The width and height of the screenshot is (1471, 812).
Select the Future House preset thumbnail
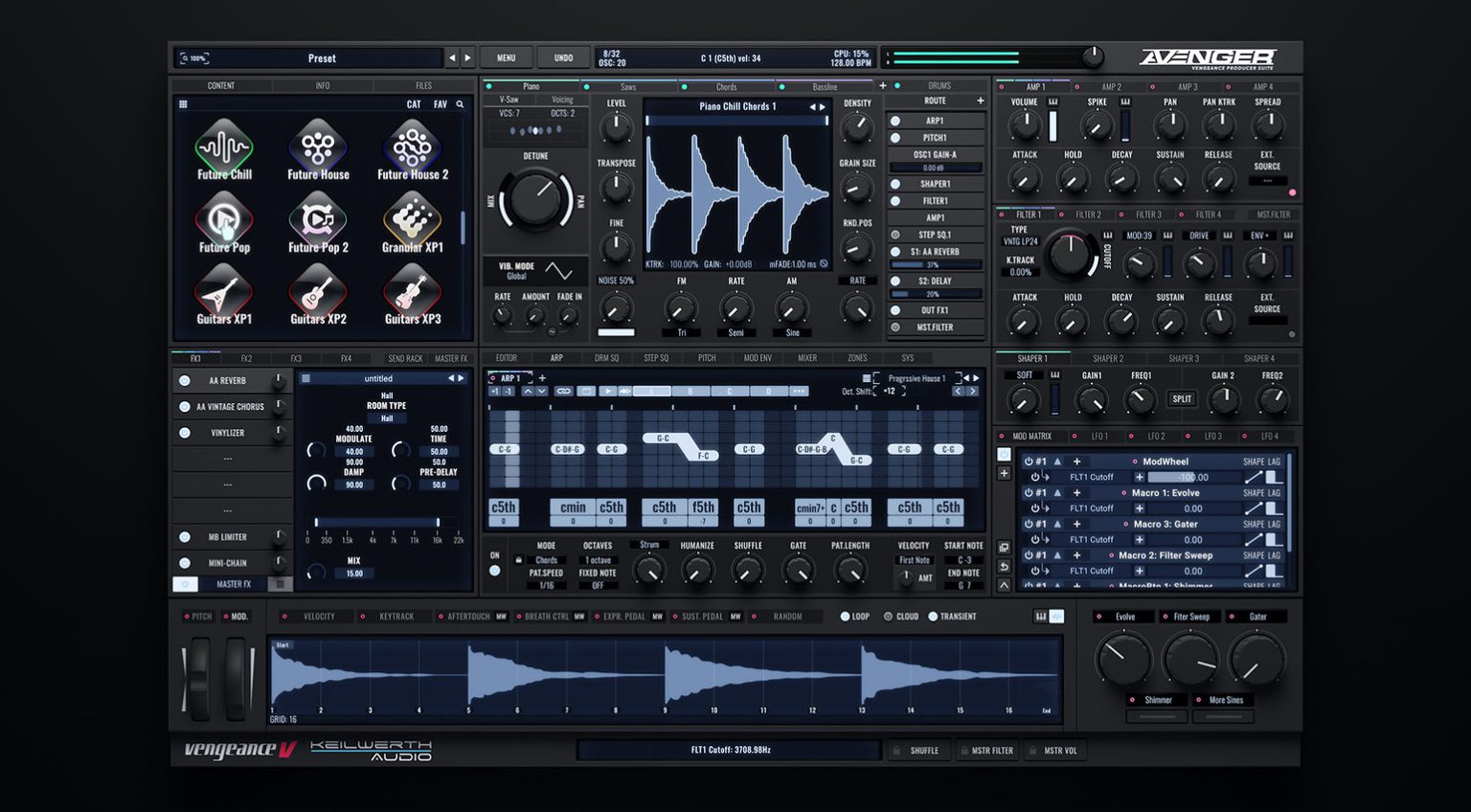pos(317,148)
